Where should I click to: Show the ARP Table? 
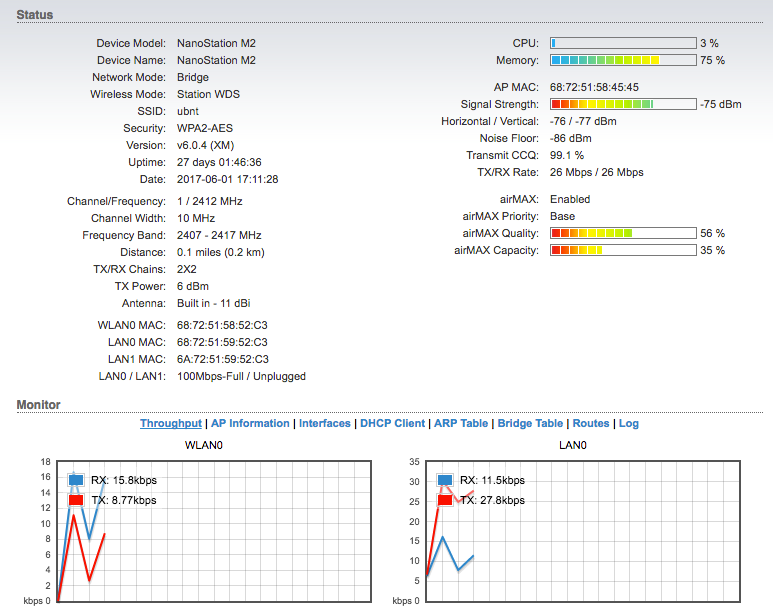click(x=461, y=423)
